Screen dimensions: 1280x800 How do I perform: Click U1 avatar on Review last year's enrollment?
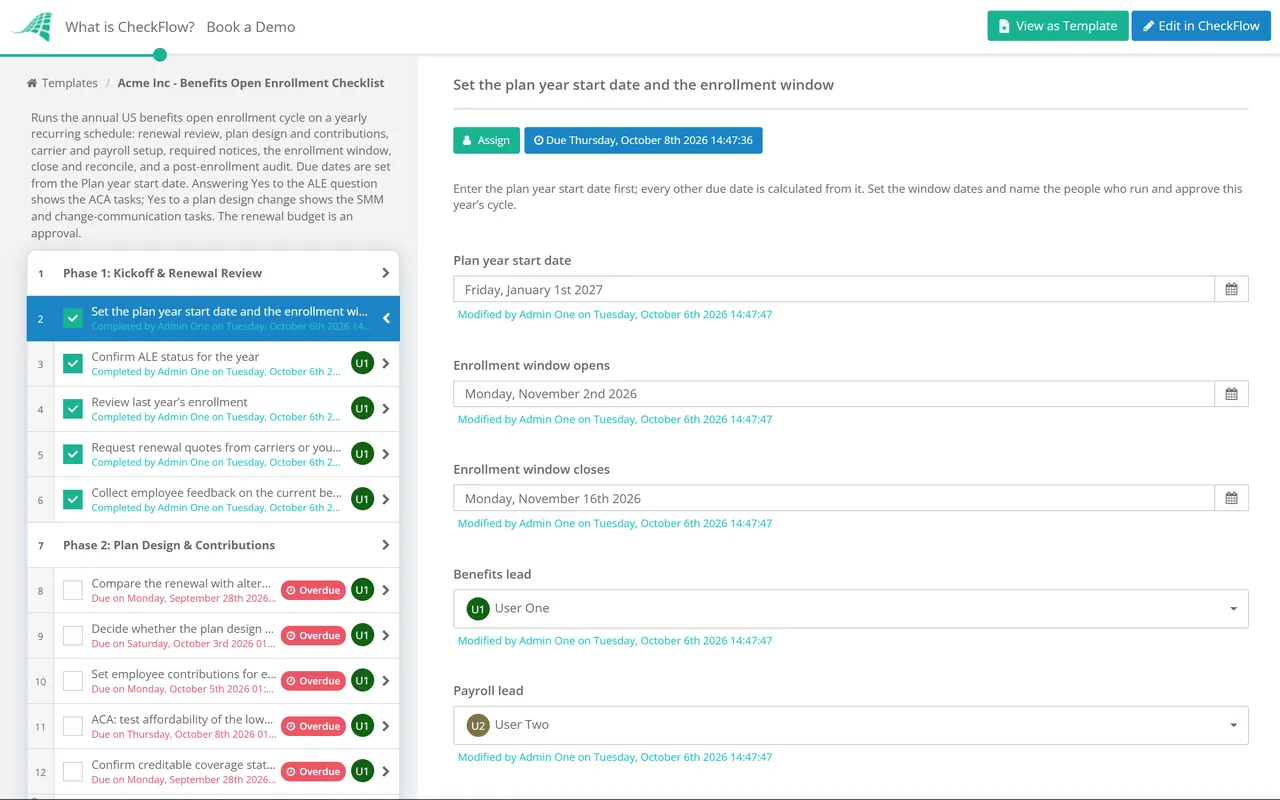point(362,408)
